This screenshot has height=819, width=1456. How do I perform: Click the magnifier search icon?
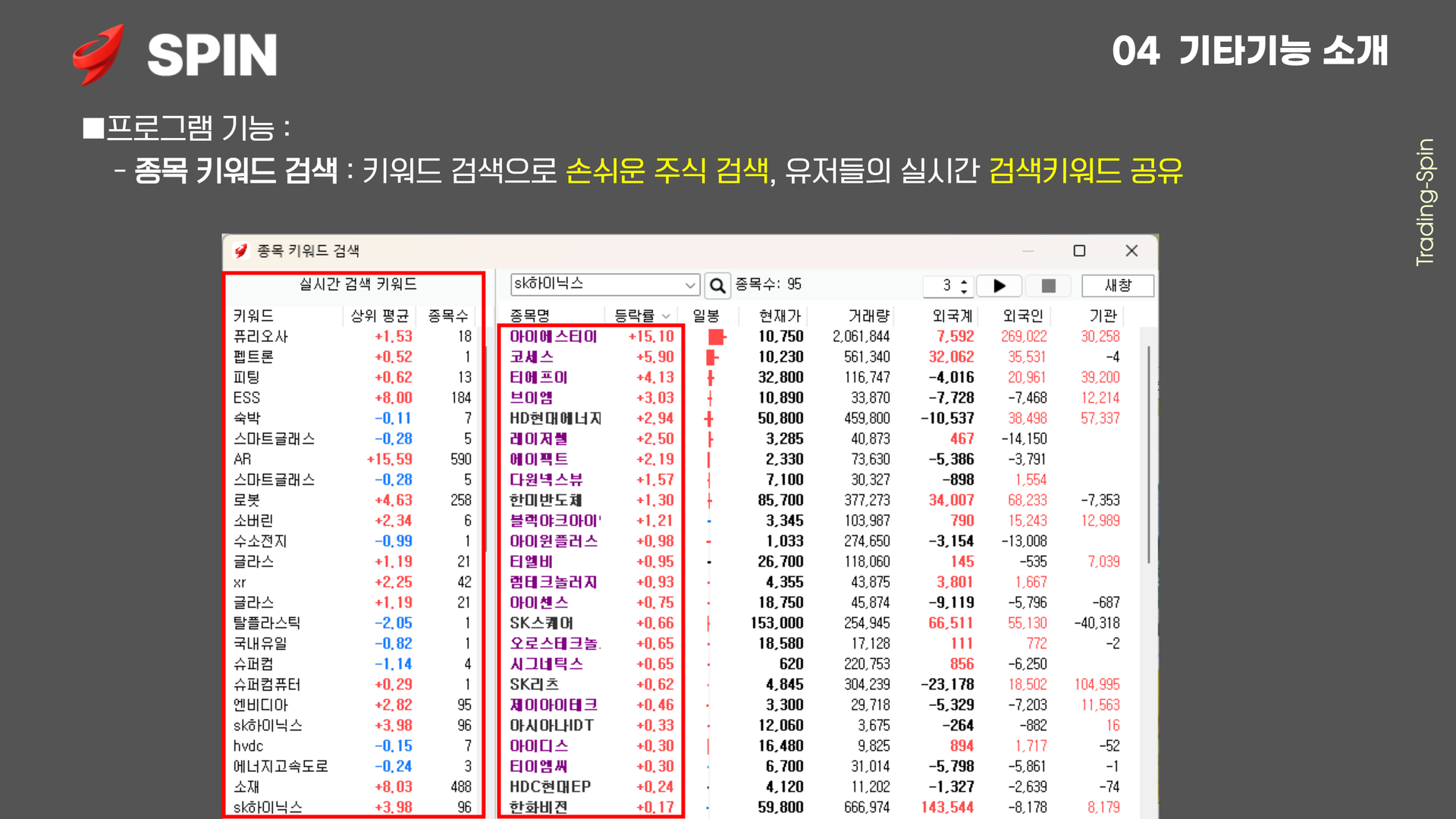coord(717,286)
